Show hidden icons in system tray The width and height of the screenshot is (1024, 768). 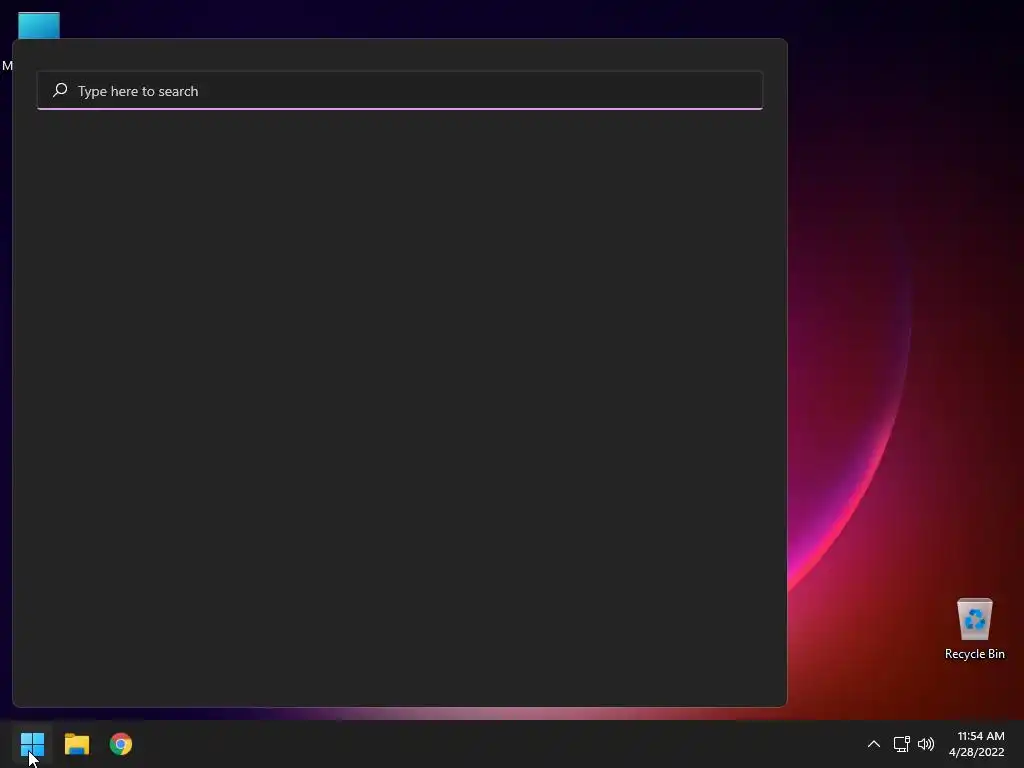point(873,744)
